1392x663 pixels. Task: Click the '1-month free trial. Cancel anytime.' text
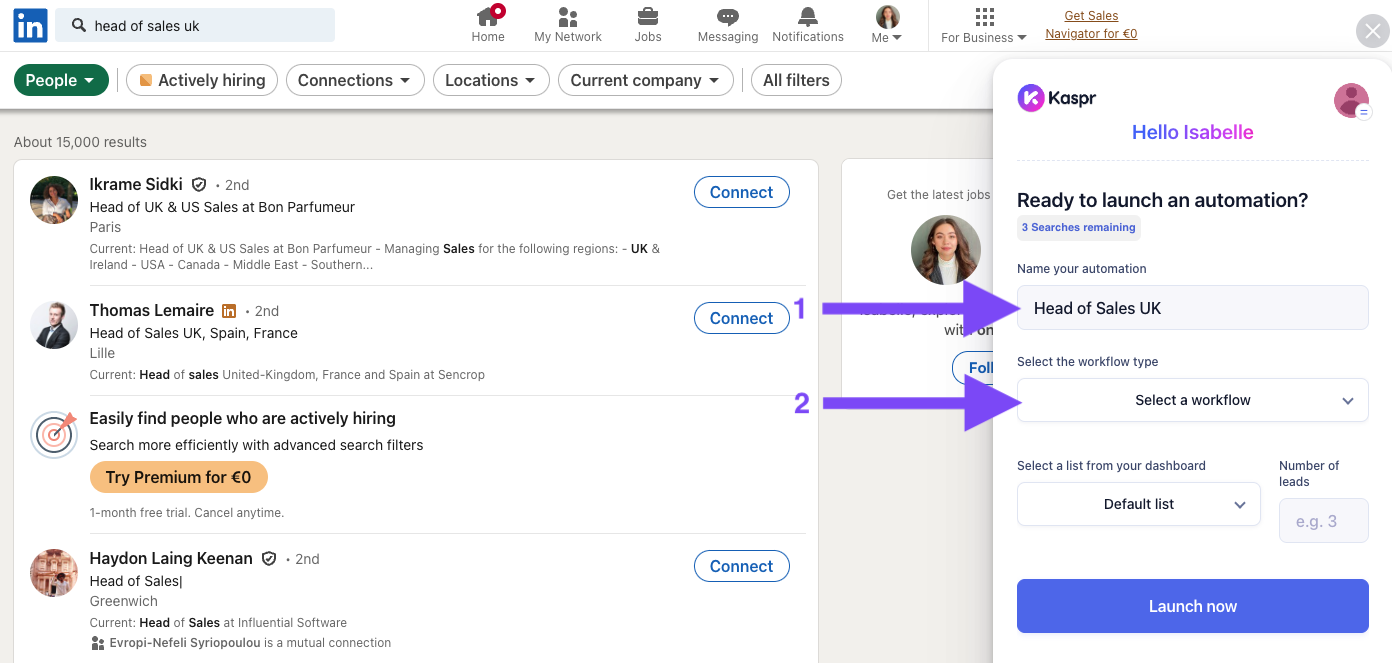187,513
